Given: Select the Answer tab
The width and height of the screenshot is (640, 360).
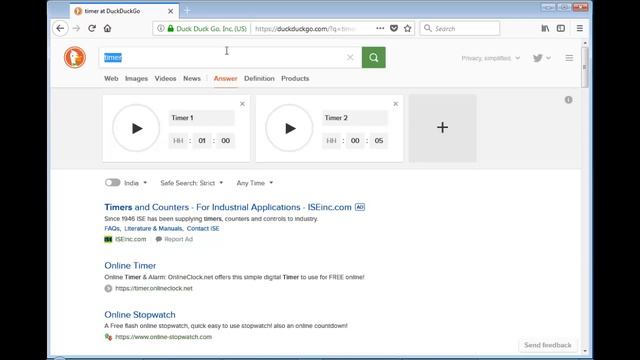Looking at the screenshot, I should pyautogui.click(x=225, y=78).
